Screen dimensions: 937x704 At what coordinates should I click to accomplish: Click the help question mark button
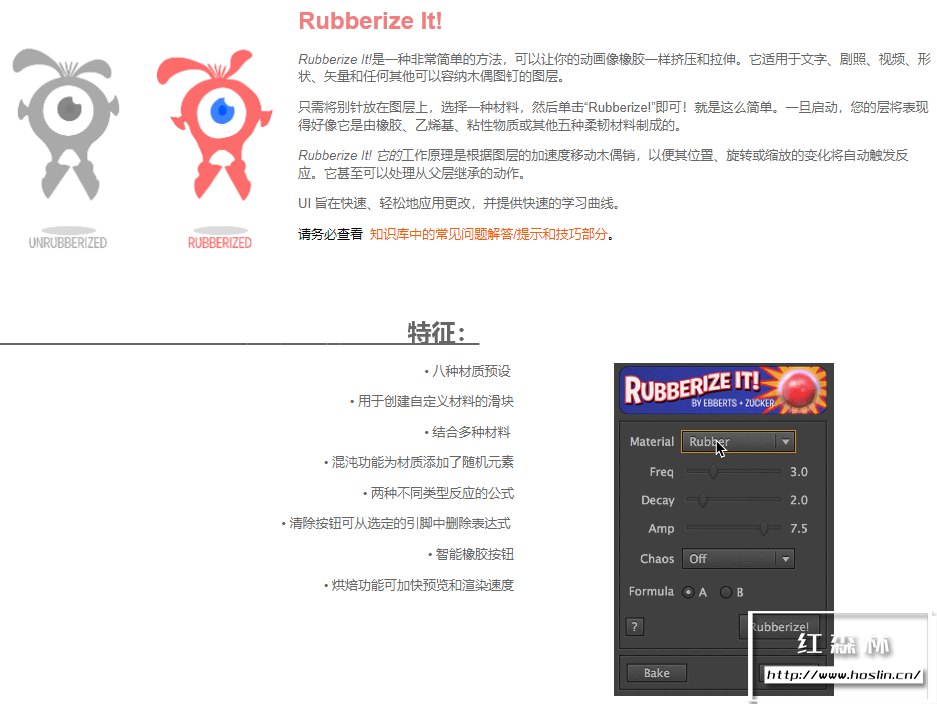(635, 627)
